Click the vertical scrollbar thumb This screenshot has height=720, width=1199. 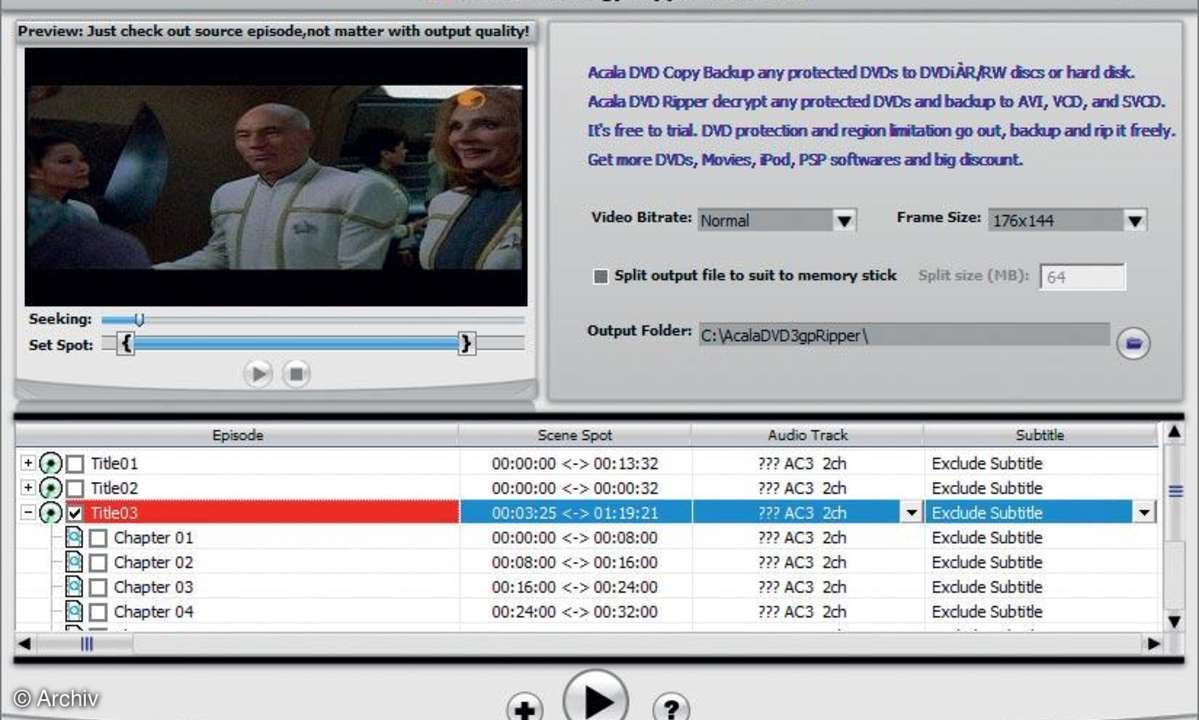click(x=1175, y=491)
